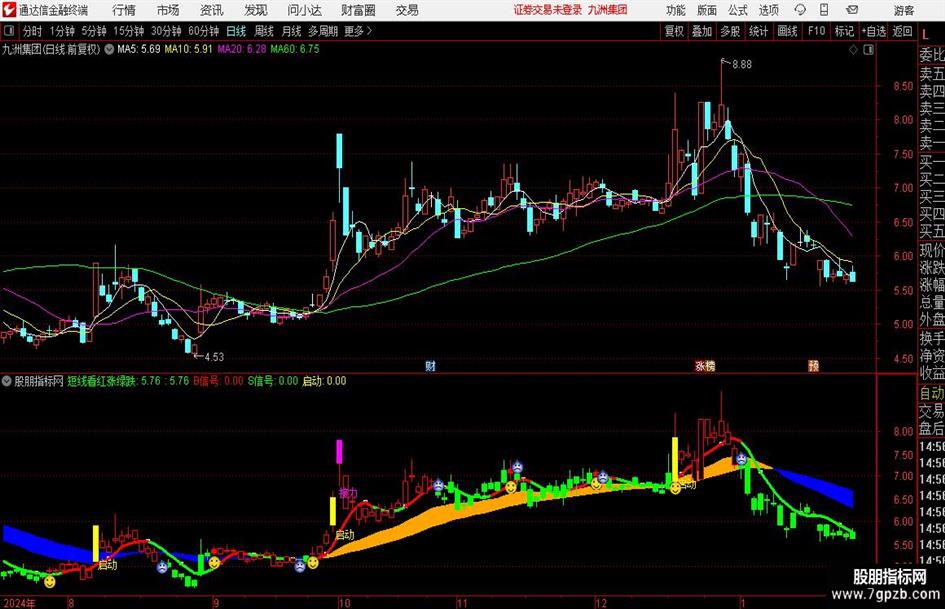Image resolution: width=945 pixels, height=609 pixels.
Task: Click the mobile phone icon in top bar
Action: pos(824,10)
